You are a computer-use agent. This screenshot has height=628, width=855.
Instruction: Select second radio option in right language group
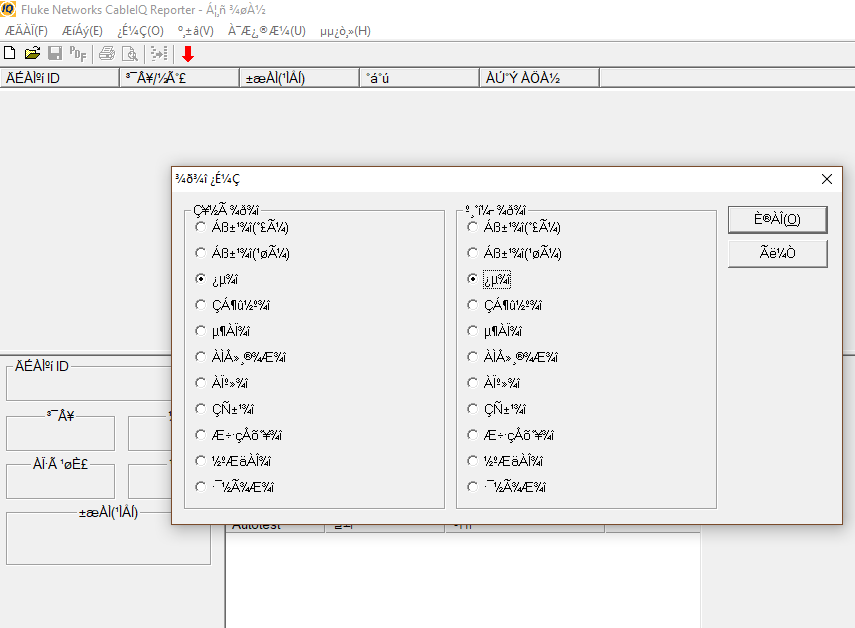(515, 253)
